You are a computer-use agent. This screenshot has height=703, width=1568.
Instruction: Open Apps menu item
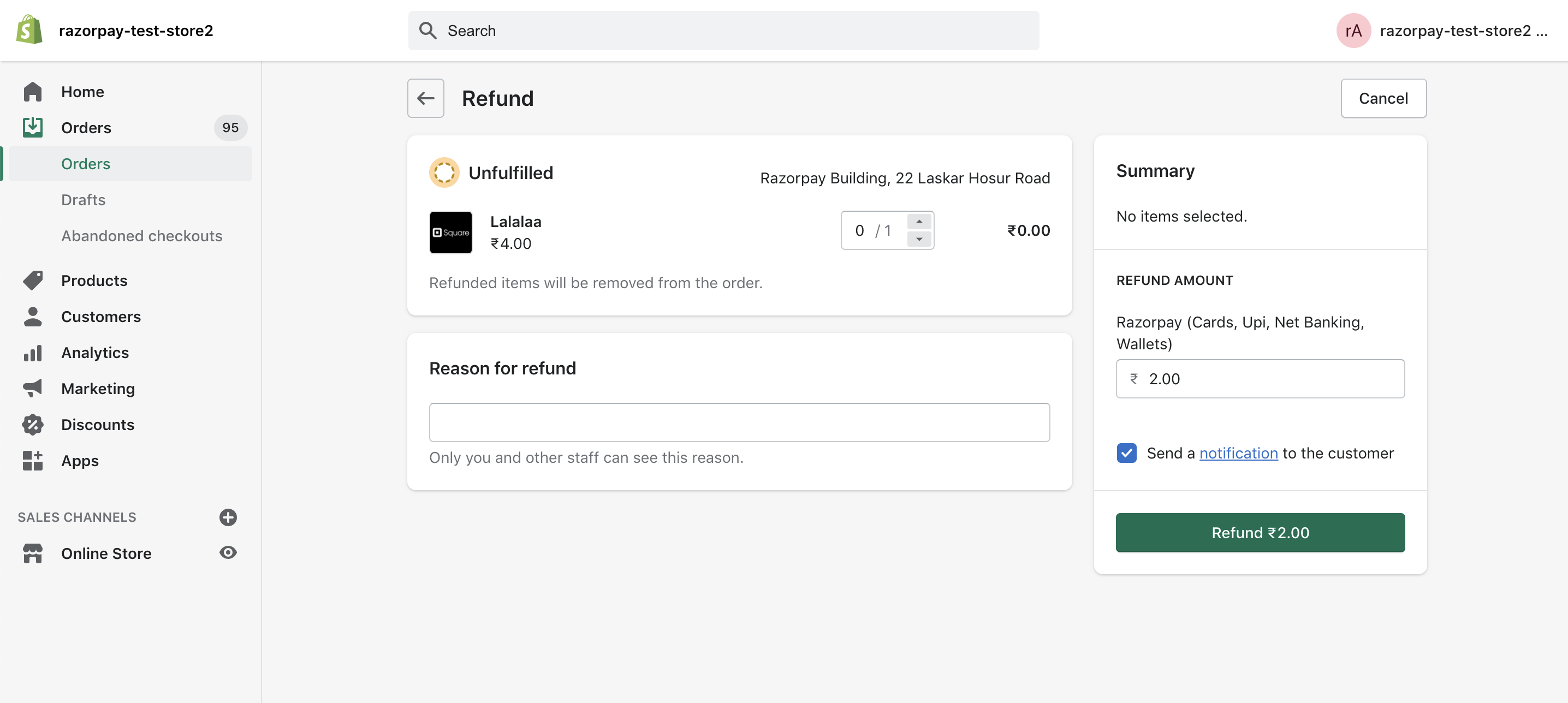click(x=80, y=461)
